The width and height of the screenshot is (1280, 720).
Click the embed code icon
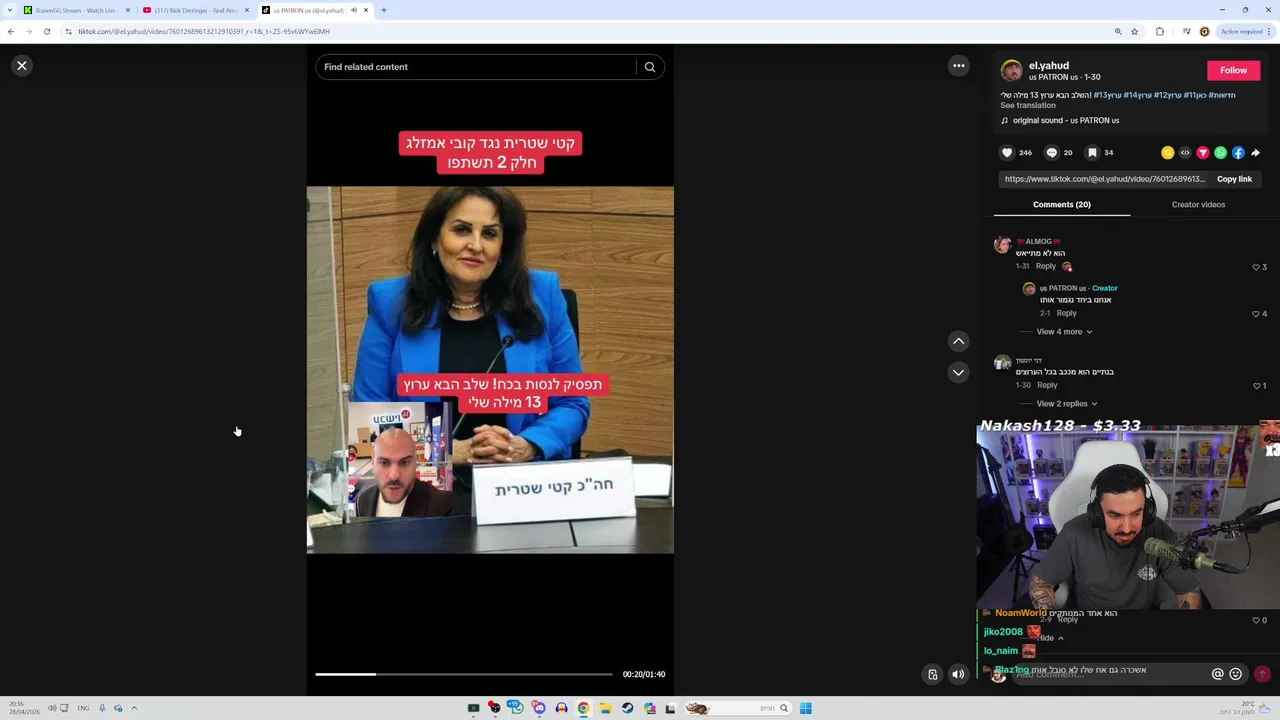coord(1185,153)
